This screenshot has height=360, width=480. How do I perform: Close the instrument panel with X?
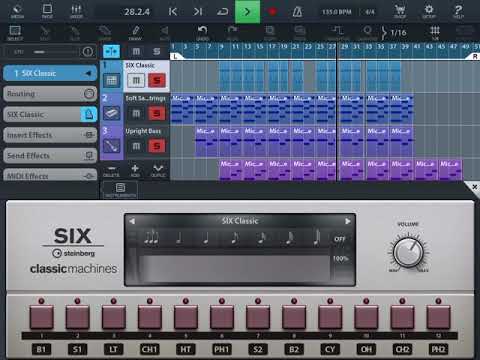[475, 187]
